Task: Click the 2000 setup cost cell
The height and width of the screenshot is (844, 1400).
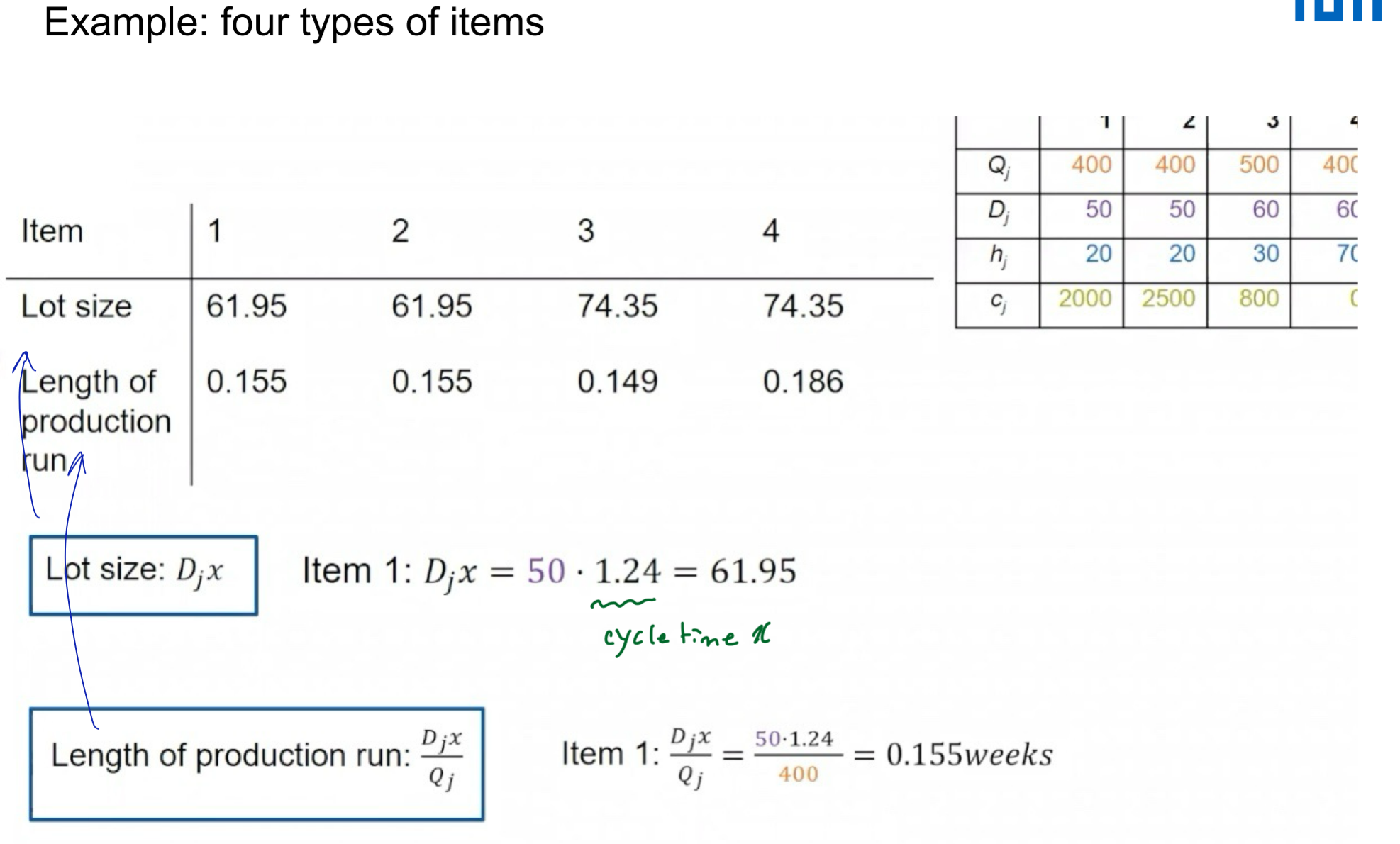Action: point(1084,298)
